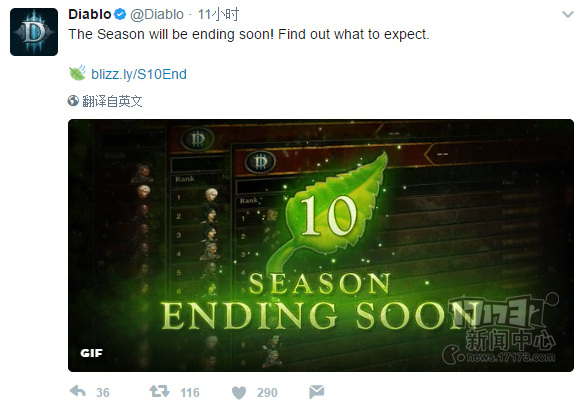The height and width of the screenshot is (409, 583).
Task: View the 36 replies count
Action: 103,393
